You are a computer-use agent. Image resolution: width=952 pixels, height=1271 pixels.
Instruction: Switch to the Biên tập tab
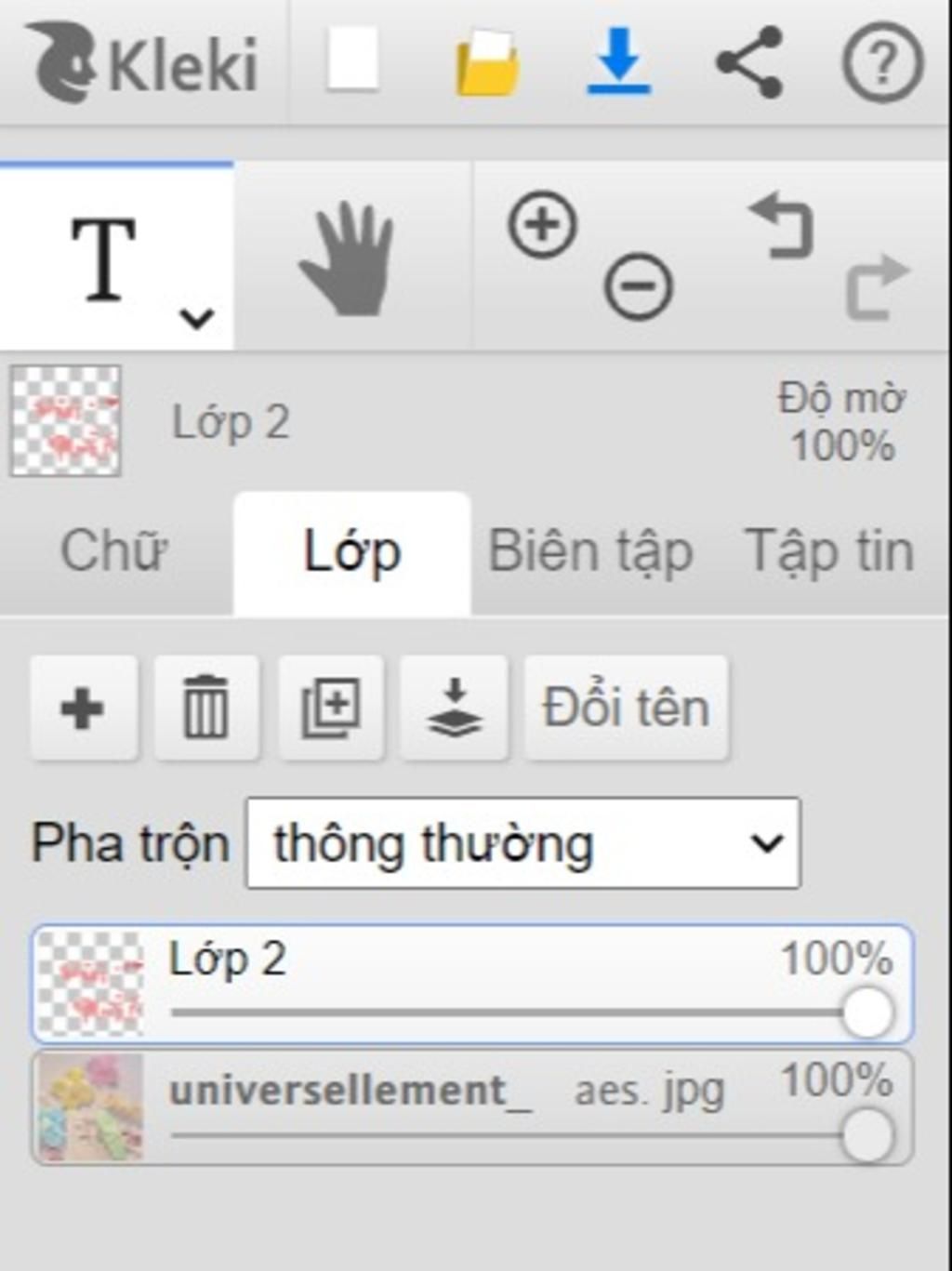point(590,551)
